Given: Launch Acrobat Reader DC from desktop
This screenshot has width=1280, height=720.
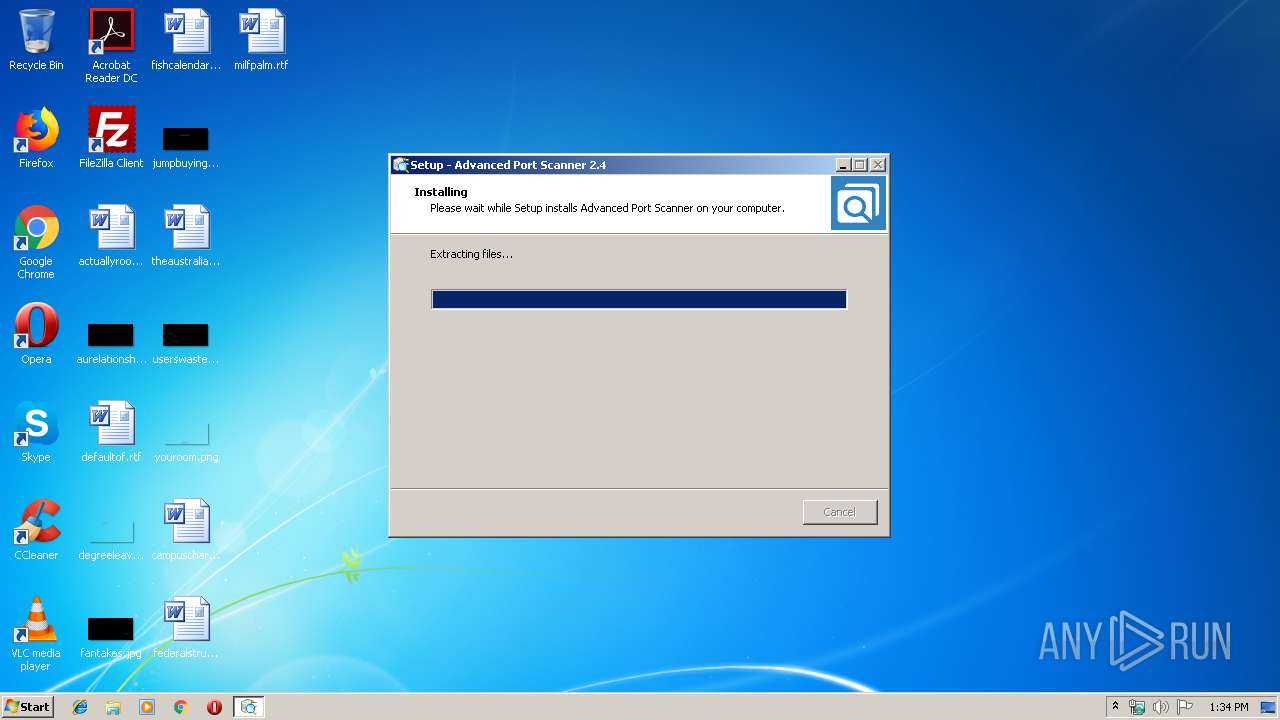Looking at the screenshot, I should pos(111,46).
